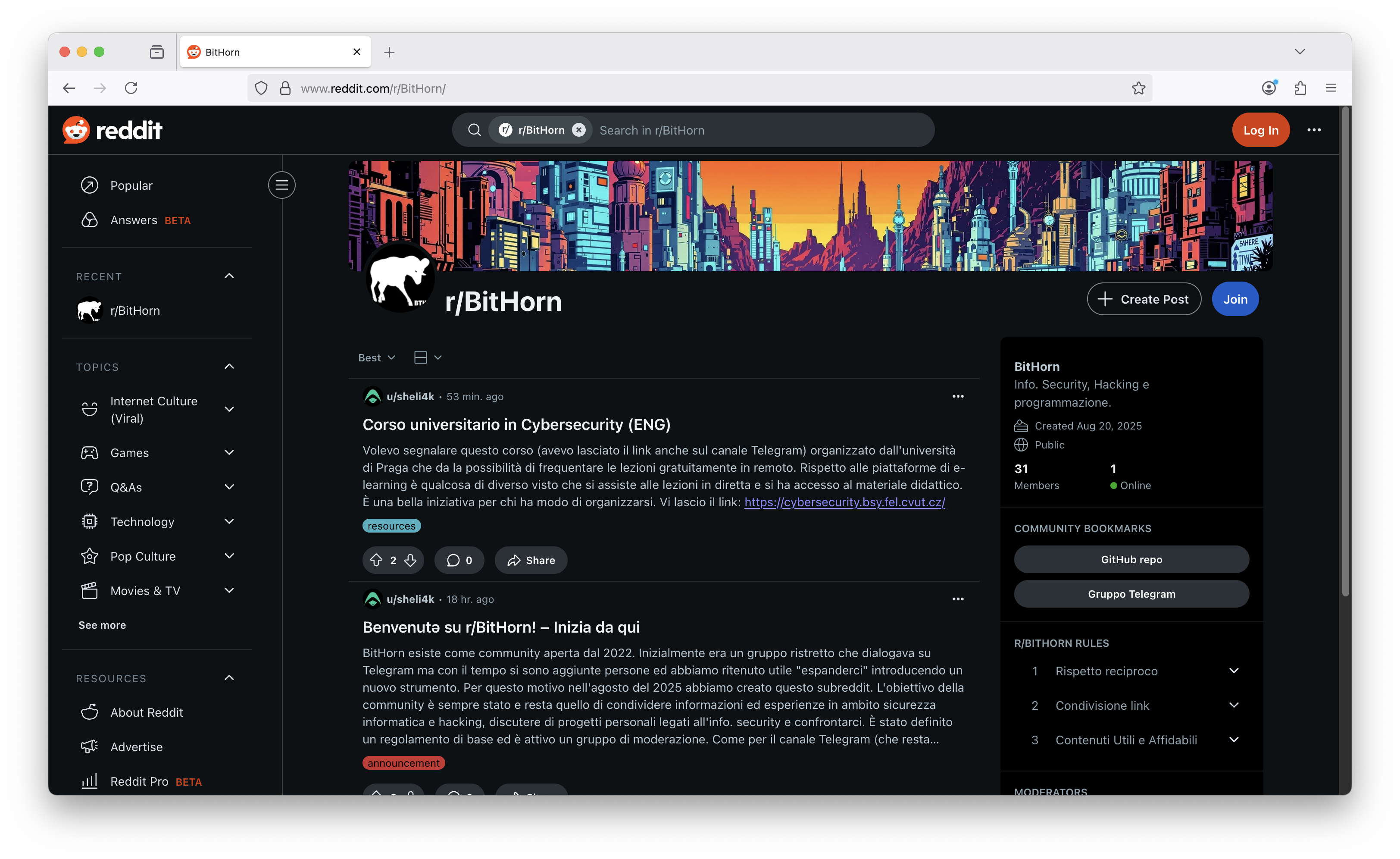Viewport: 1400px width, 859px height.
Task: Expand the Games topic
Action: 229,452
